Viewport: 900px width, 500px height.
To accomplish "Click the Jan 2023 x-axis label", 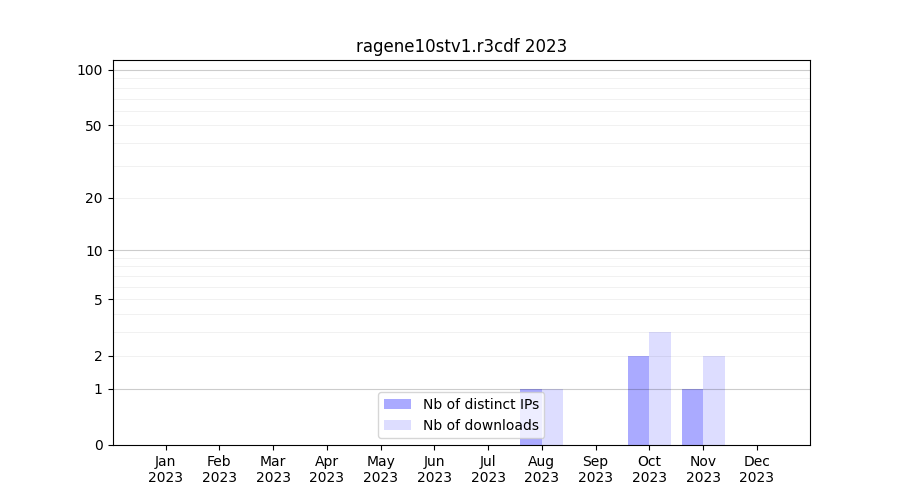I will 165,469.
